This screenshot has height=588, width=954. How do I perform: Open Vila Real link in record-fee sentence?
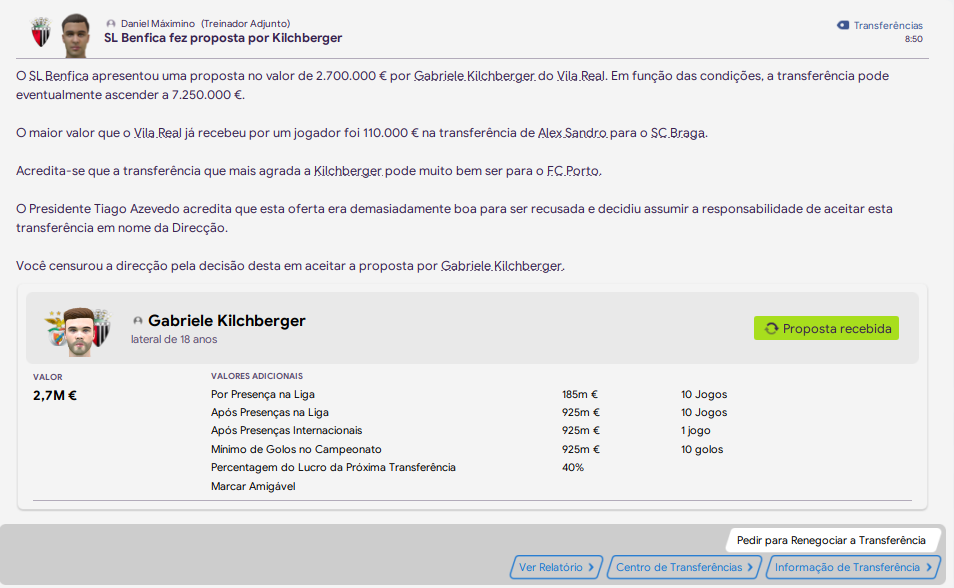[x=158, y=133]
